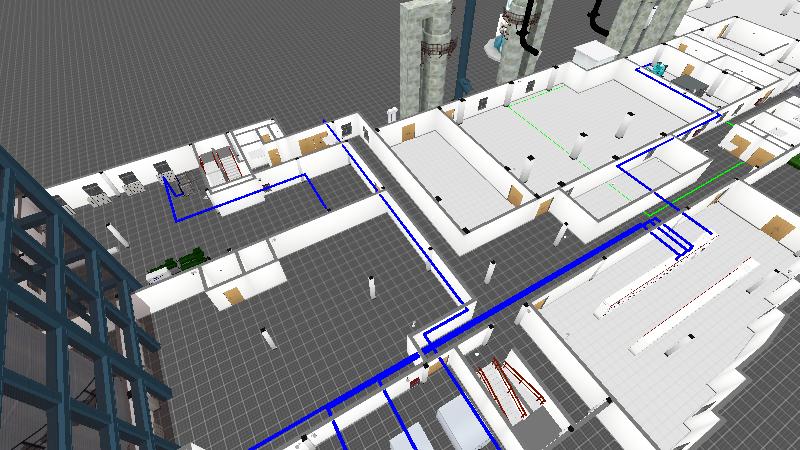Screen dimensions: 800x450
Task: Pick the staircase in the upper-left room
Action: 220,163
